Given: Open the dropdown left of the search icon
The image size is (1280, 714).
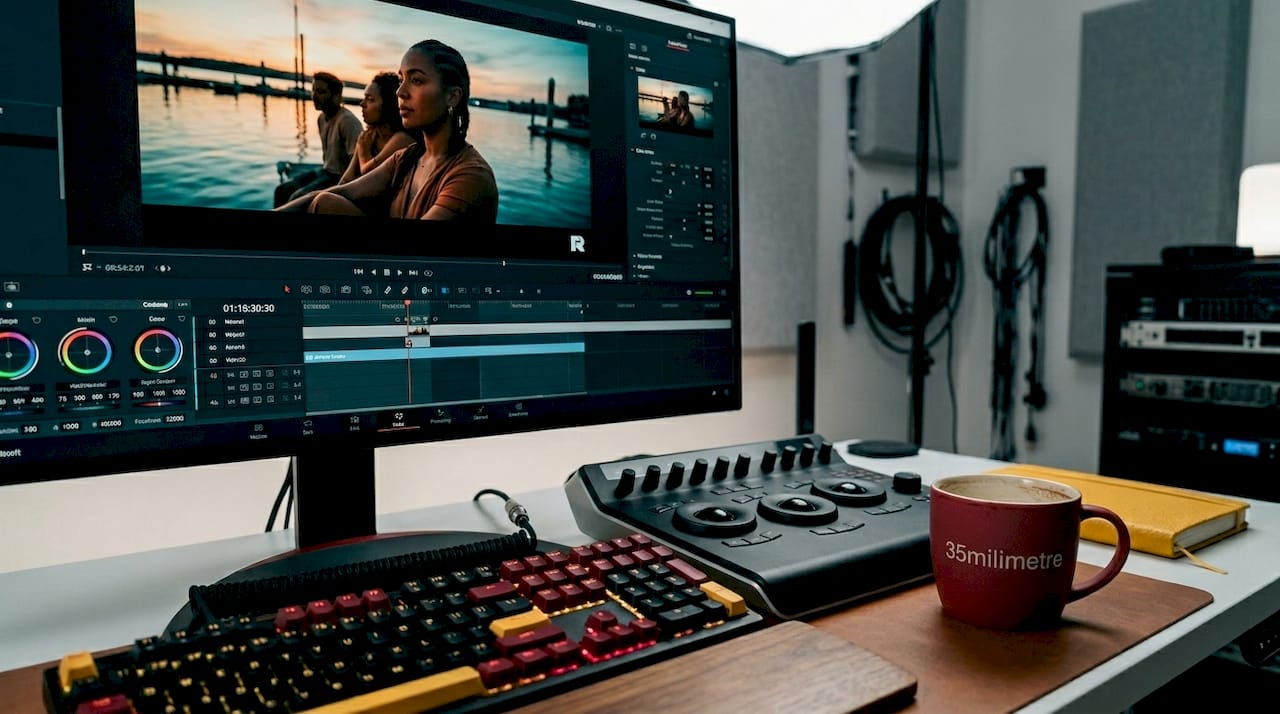Looking at the screenshot, I should (589, 24).
